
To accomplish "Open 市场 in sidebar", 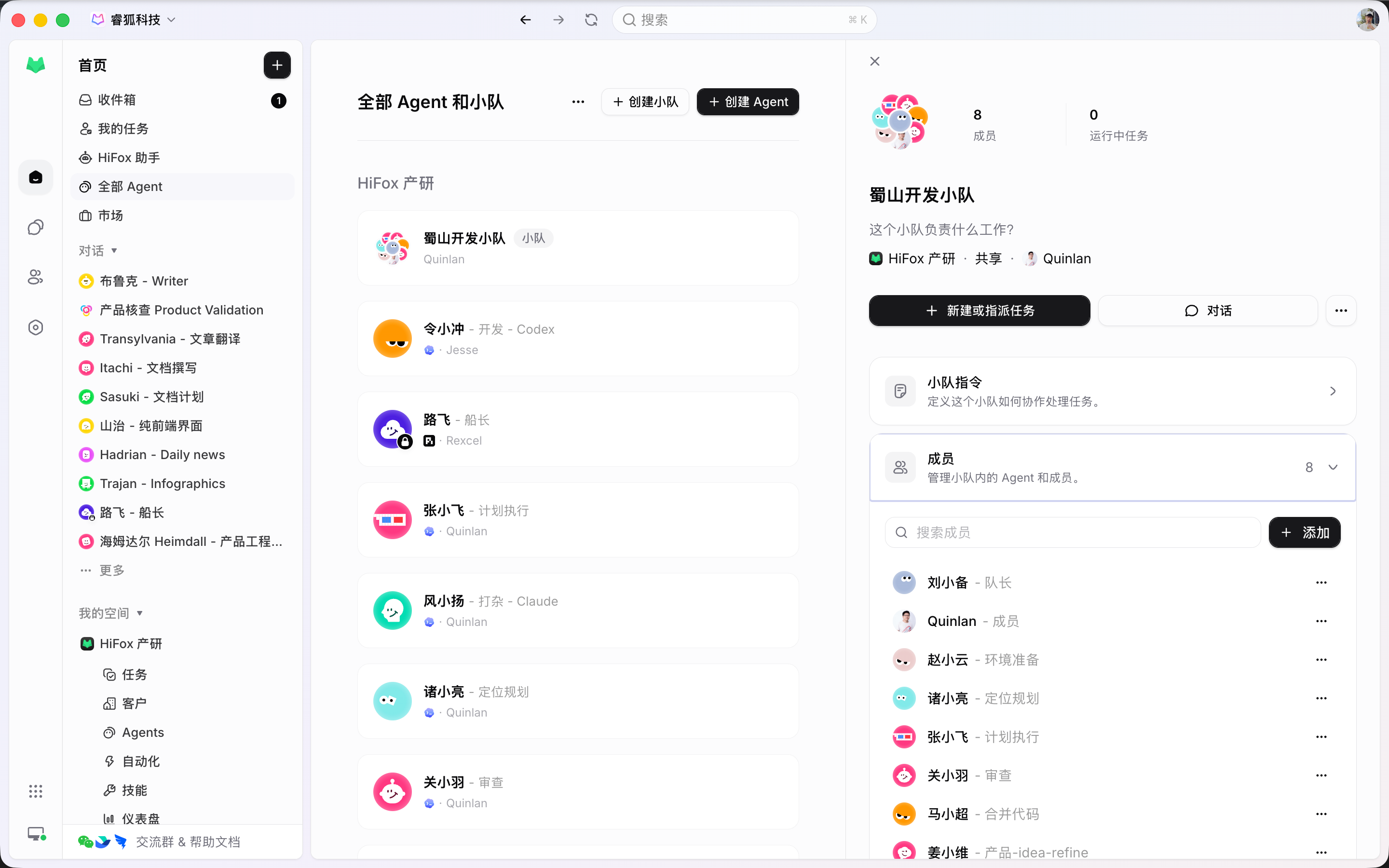I will pos(182,216).
